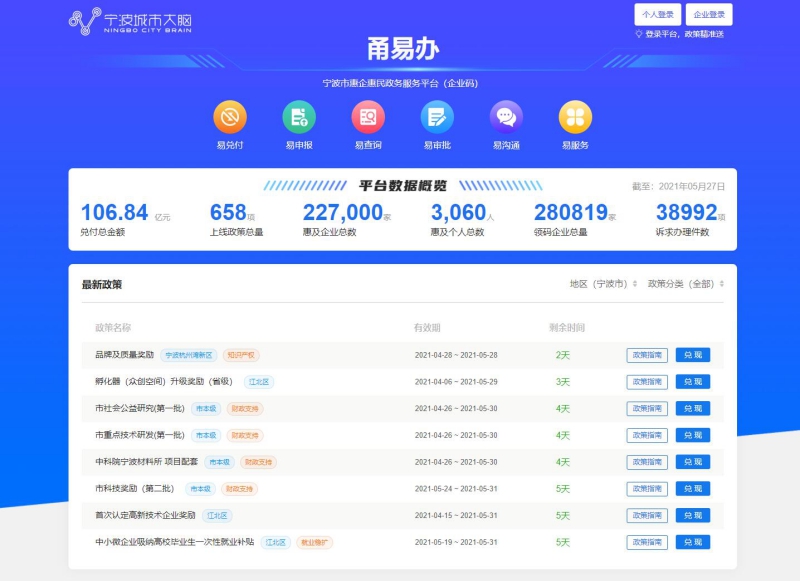Click the 3天 remaining time value
This screenshot has width=800, height=581.
tap(563, 382)
